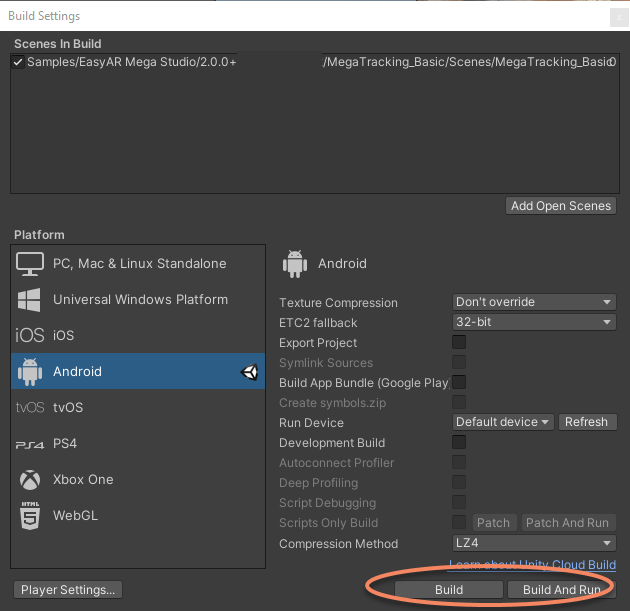This screenshot has width=630, height=611.
Task: Click the Universal Windows Platform logo icon
Action: tap(30, 300)
